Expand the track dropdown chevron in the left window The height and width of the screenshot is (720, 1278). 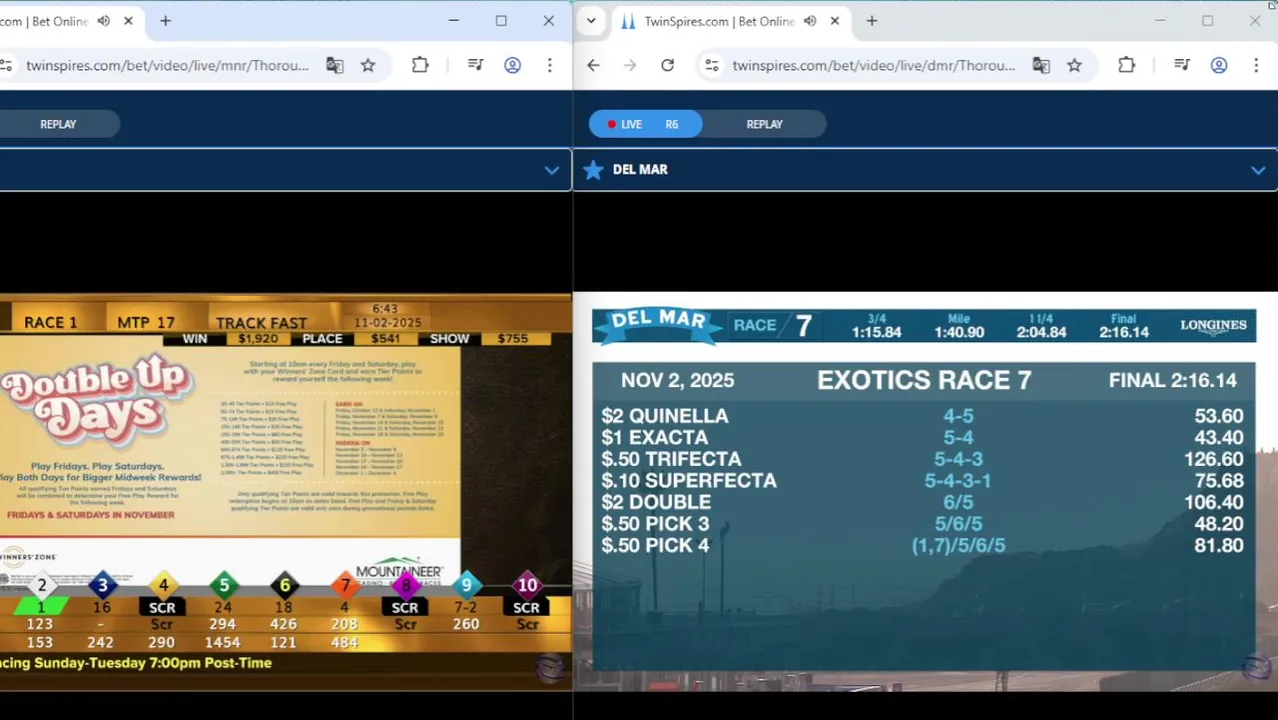pyautogui.click(x=551, y=170)
